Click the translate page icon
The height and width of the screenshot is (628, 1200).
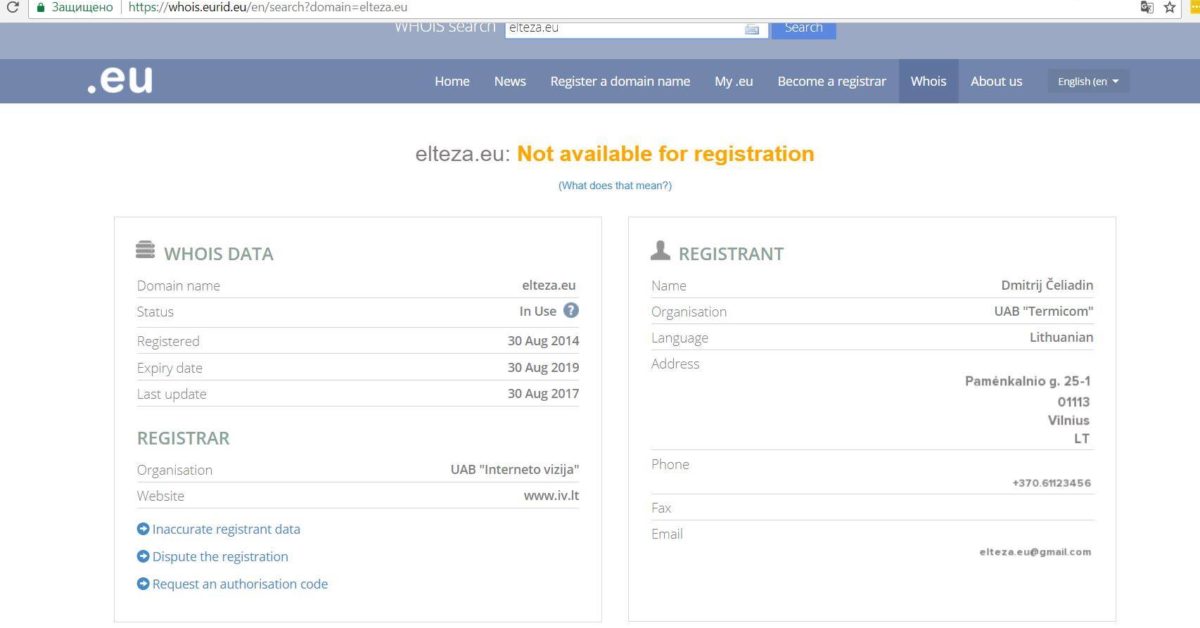tap(1147, 7)
